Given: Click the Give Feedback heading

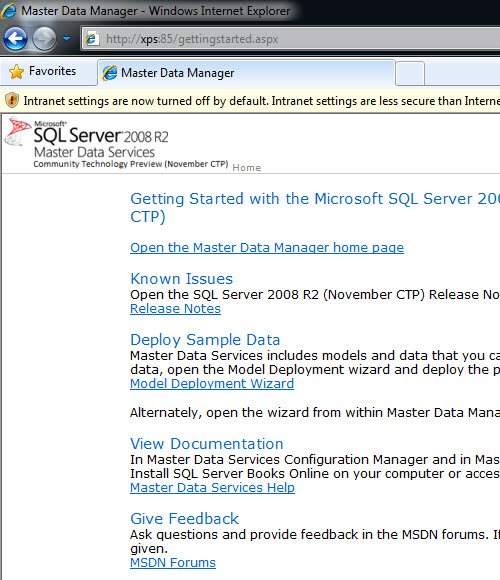Looking at the screenshot, I should click(185, 519).
